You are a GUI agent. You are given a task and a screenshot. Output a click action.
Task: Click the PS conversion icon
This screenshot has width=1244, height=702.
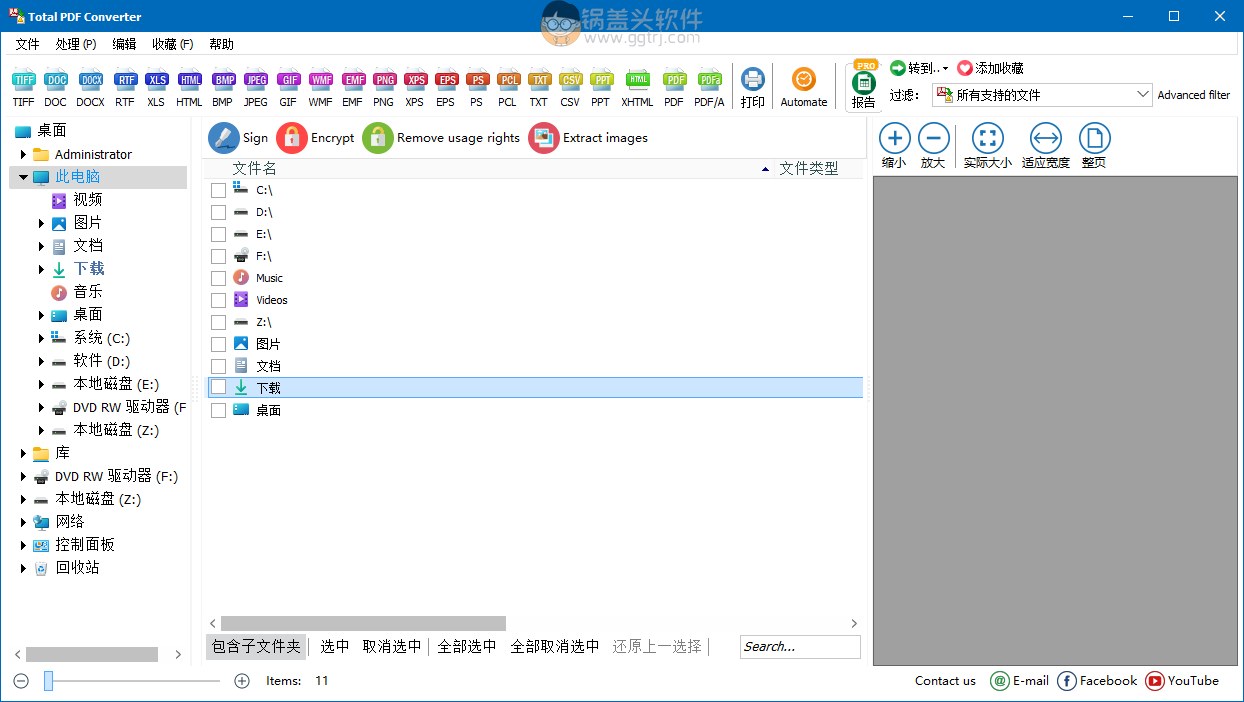477,80
